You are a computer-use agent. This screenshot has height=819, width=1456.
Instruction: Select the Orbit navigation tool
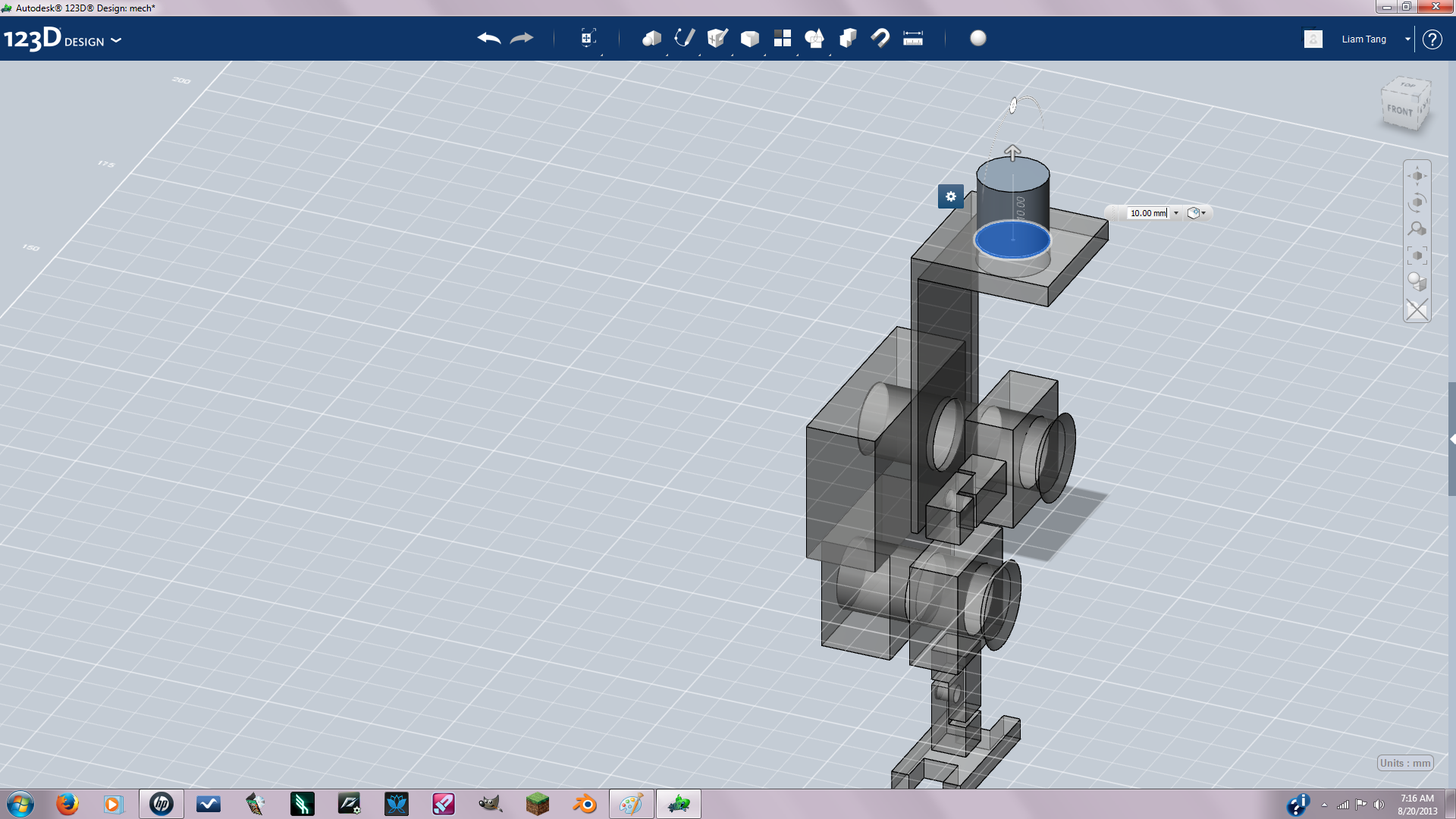click(1417, 202)
